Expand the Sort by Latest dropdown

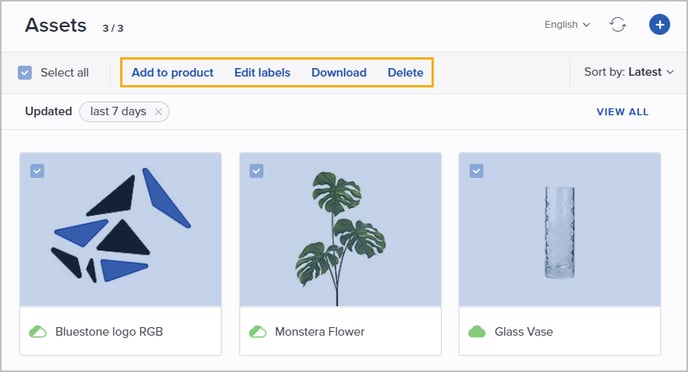629,72
